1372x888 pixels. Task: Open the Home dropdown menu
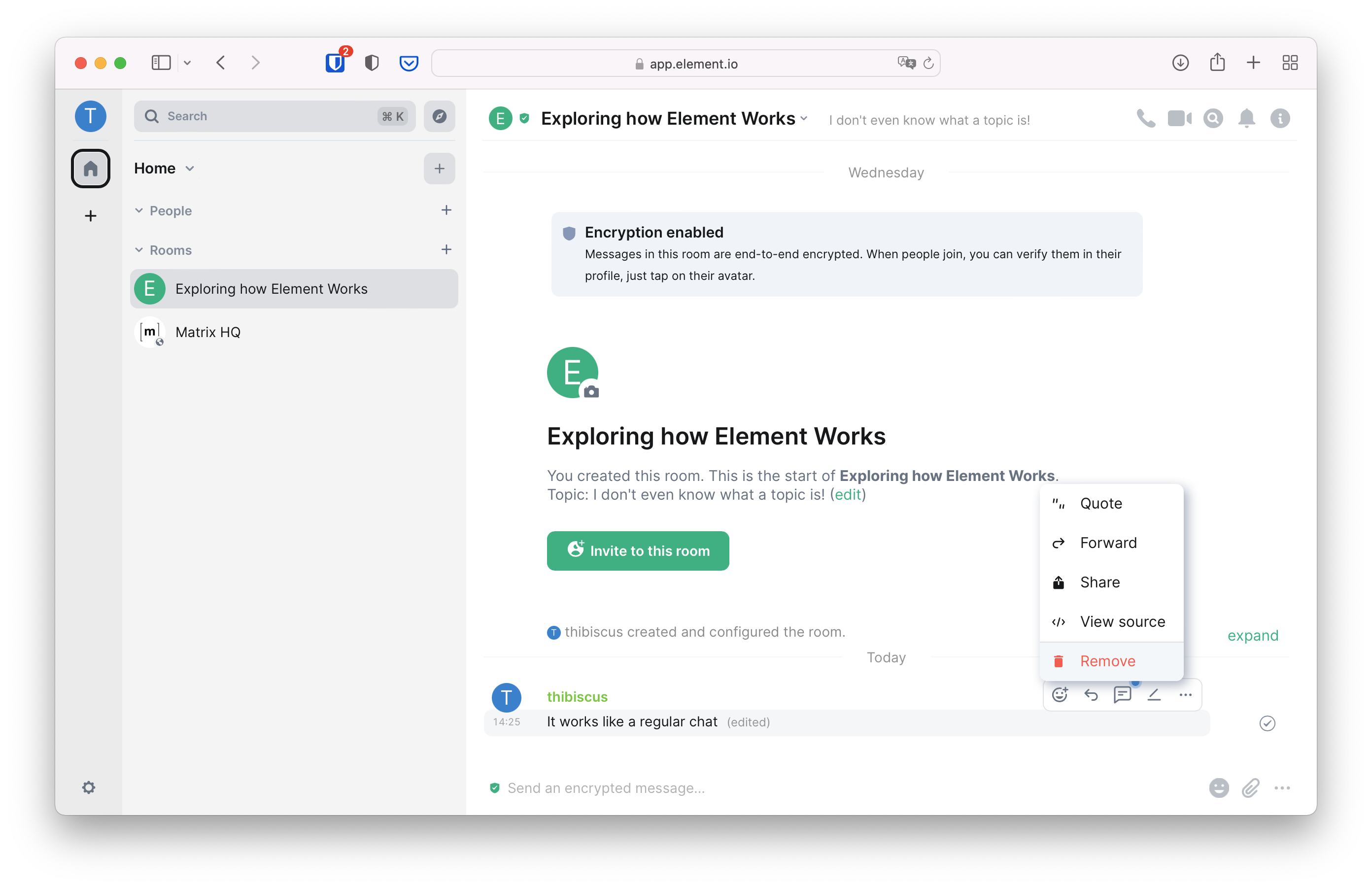(x=190, y=169)
